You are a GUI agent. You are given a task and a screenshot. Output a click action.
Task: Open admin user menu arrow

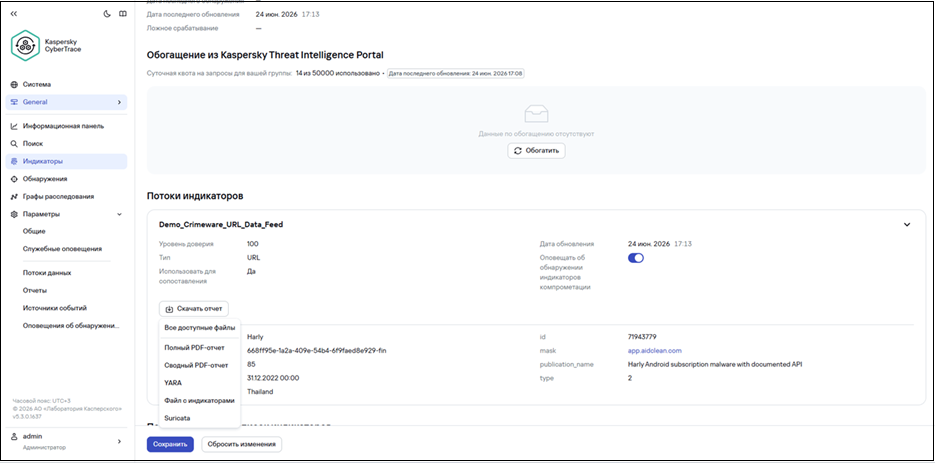pyautogui.click(x=119, y=441)
